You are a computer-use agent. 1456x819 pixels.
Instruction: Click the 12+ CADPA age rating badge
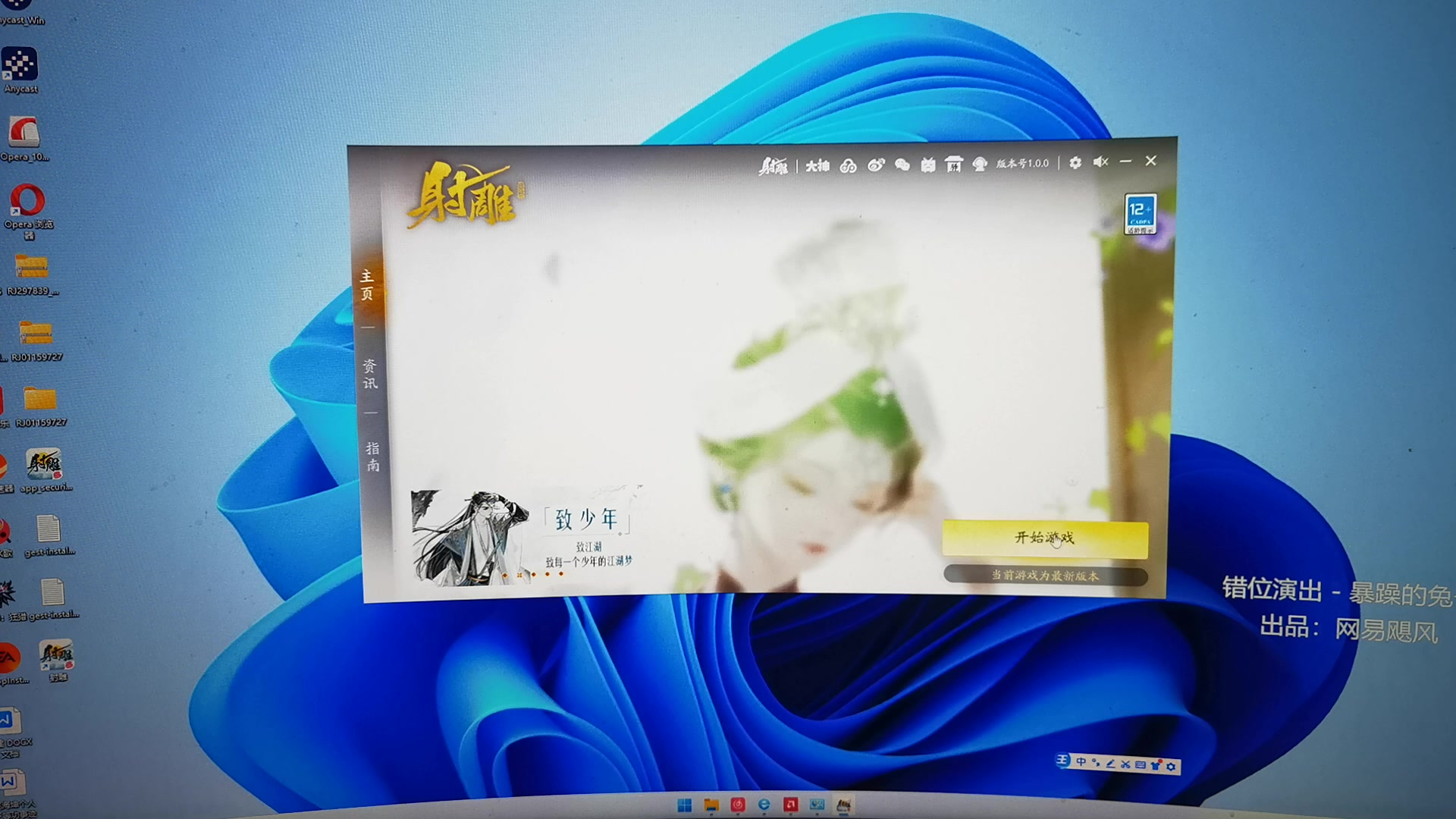tap(1140, 214)
